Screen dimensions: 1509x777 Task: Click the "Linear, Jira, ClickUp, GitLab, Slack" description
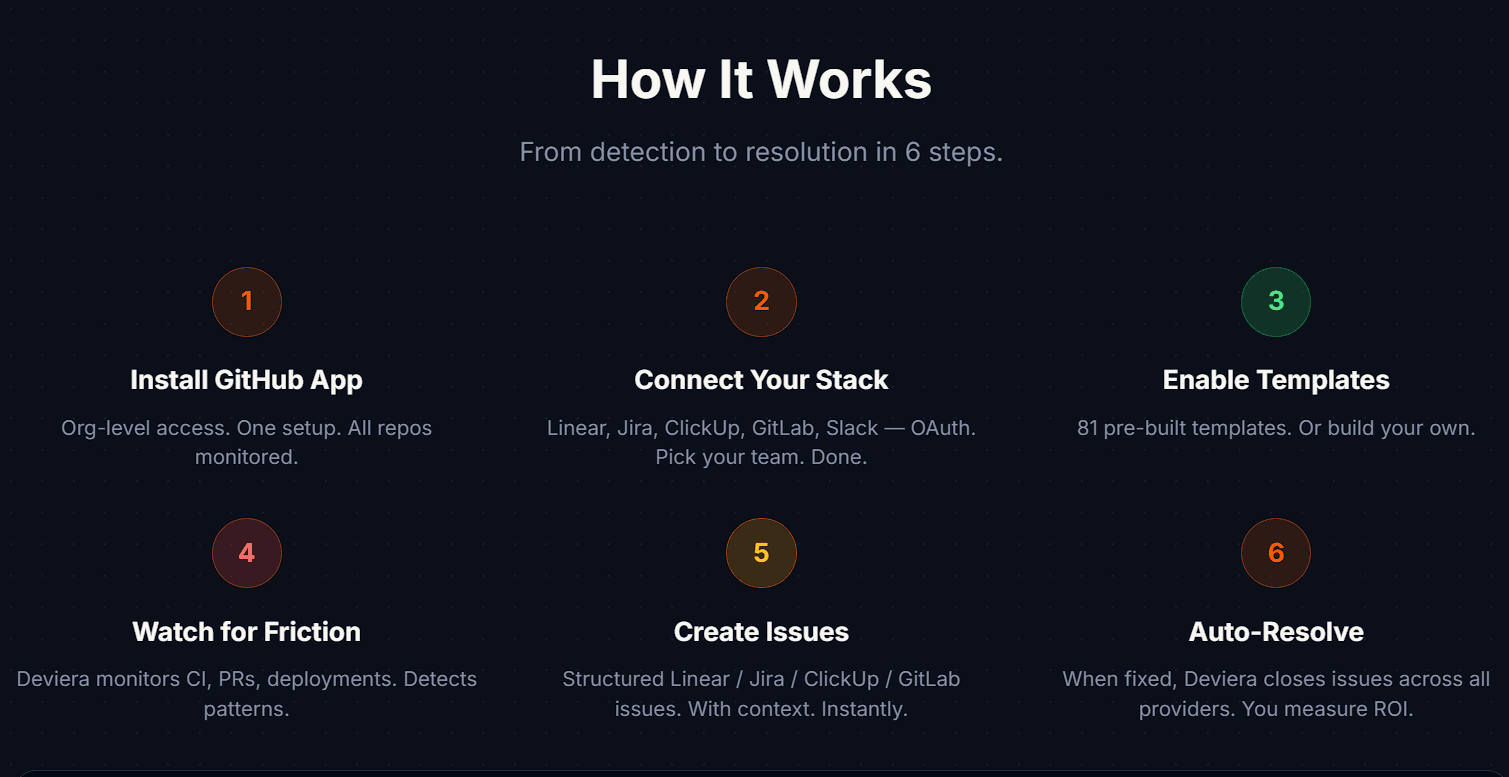tap(761, 442)
